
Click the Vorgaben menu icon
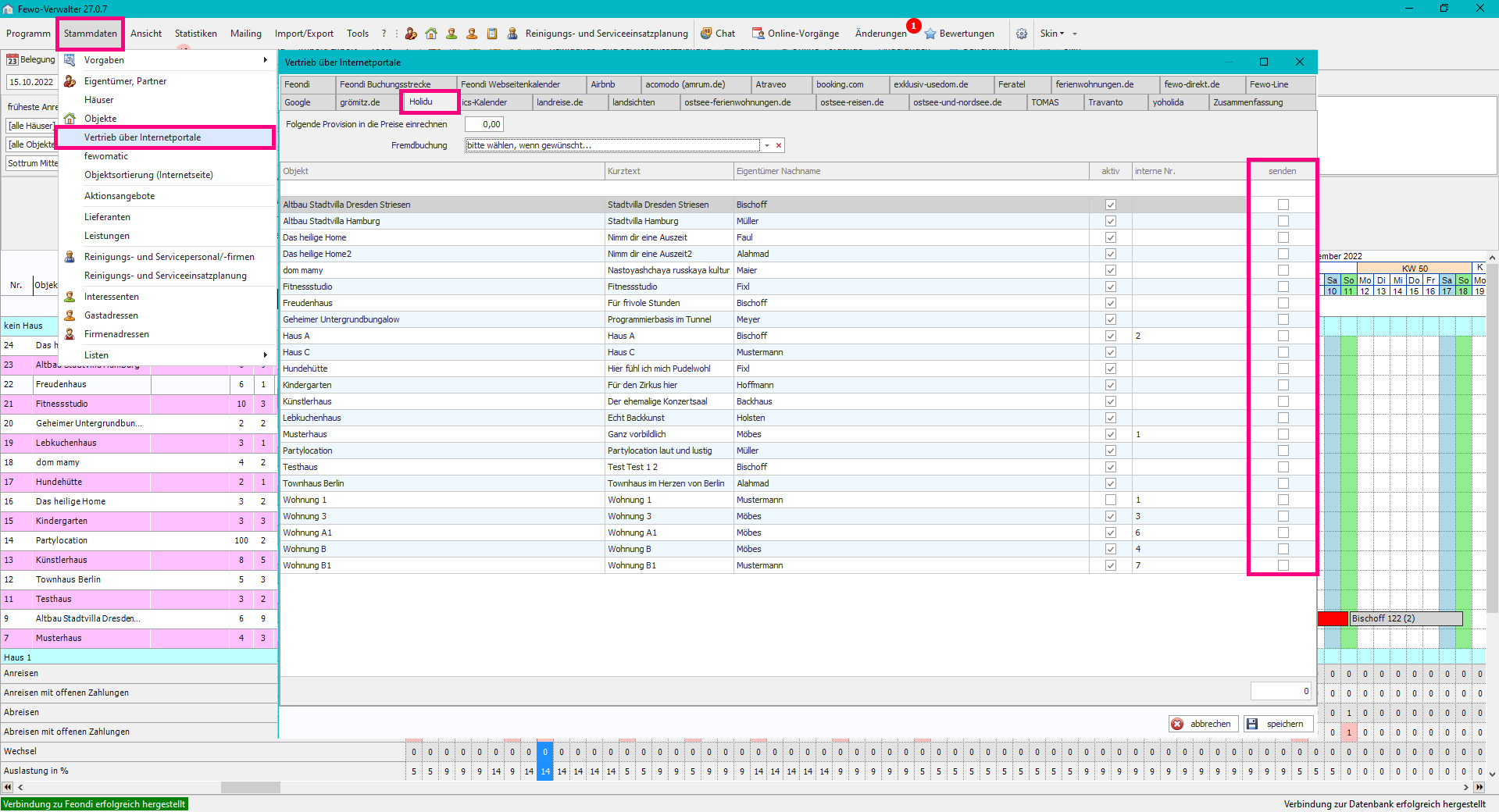pos(70,60)
